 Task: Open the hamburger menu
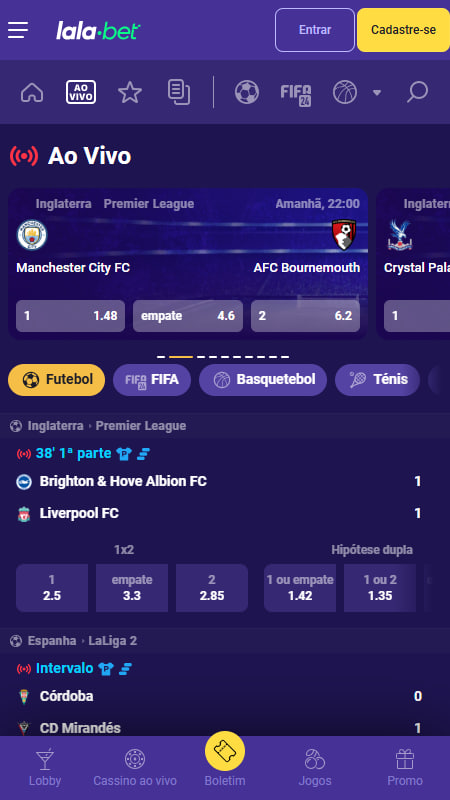click(x=18, y=30)
